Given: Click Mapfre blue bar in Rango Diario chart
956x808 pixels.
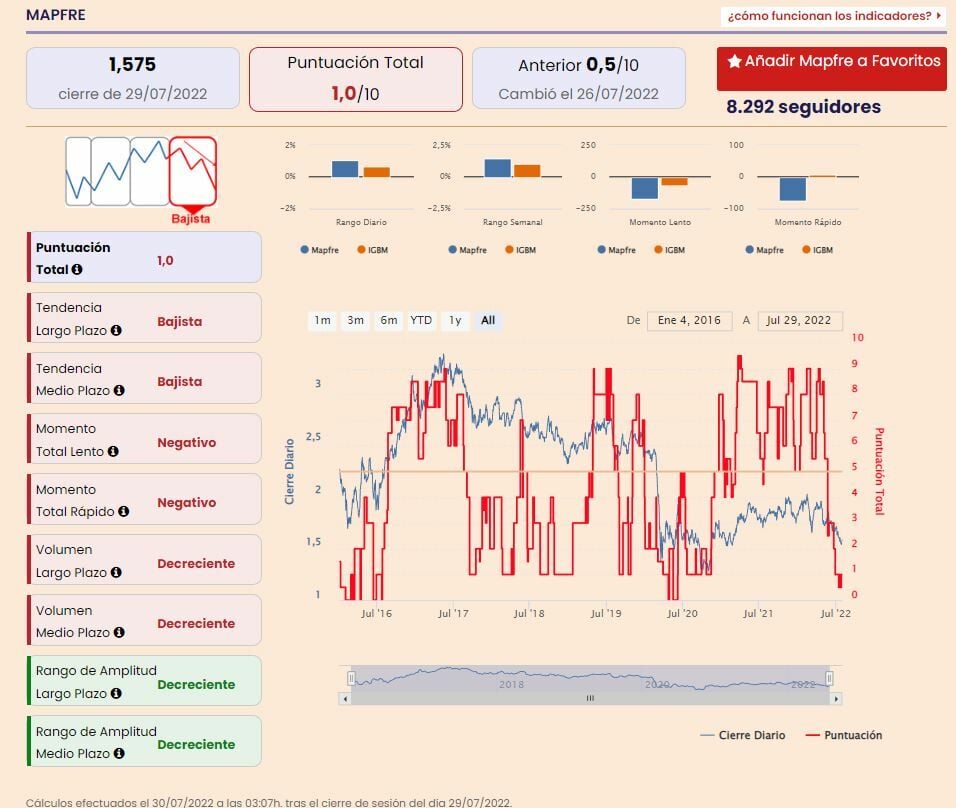Looking at the screenshot, I should click(x=345, y=169).
